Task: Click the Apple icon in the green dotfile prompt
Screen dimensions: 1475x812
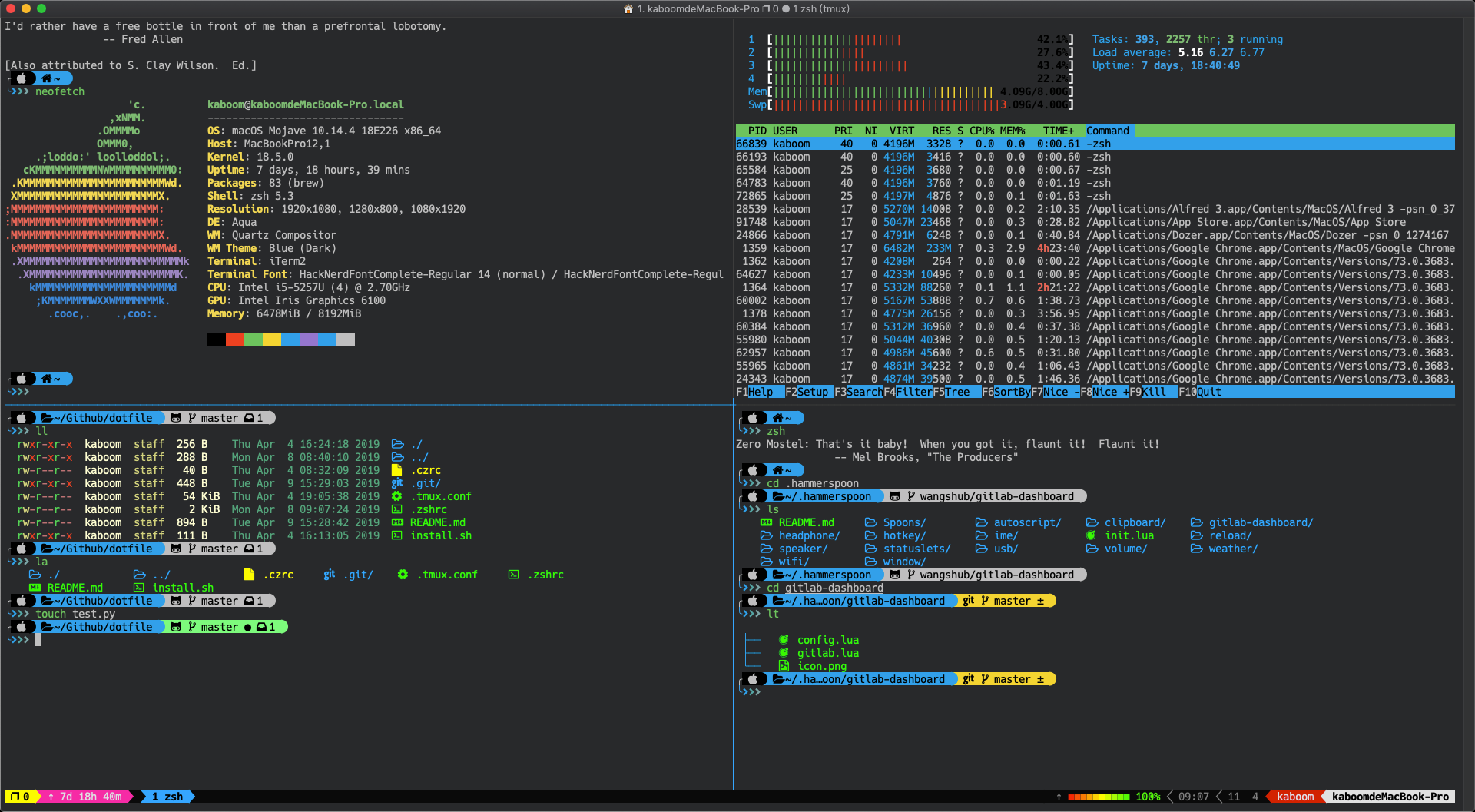Action: tap(22, 627)
